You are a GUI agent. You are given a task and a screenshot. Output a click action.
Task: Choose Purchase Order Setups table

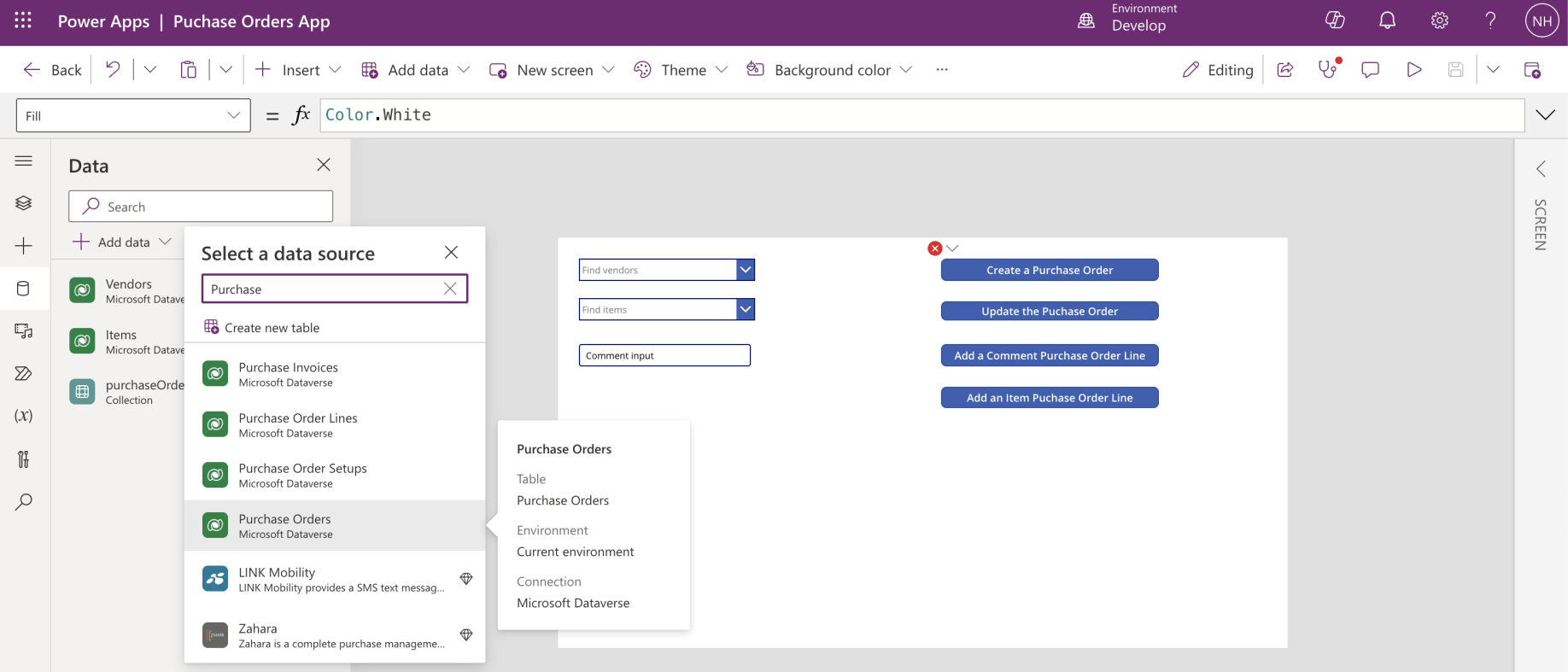click(x=335, y=475)
